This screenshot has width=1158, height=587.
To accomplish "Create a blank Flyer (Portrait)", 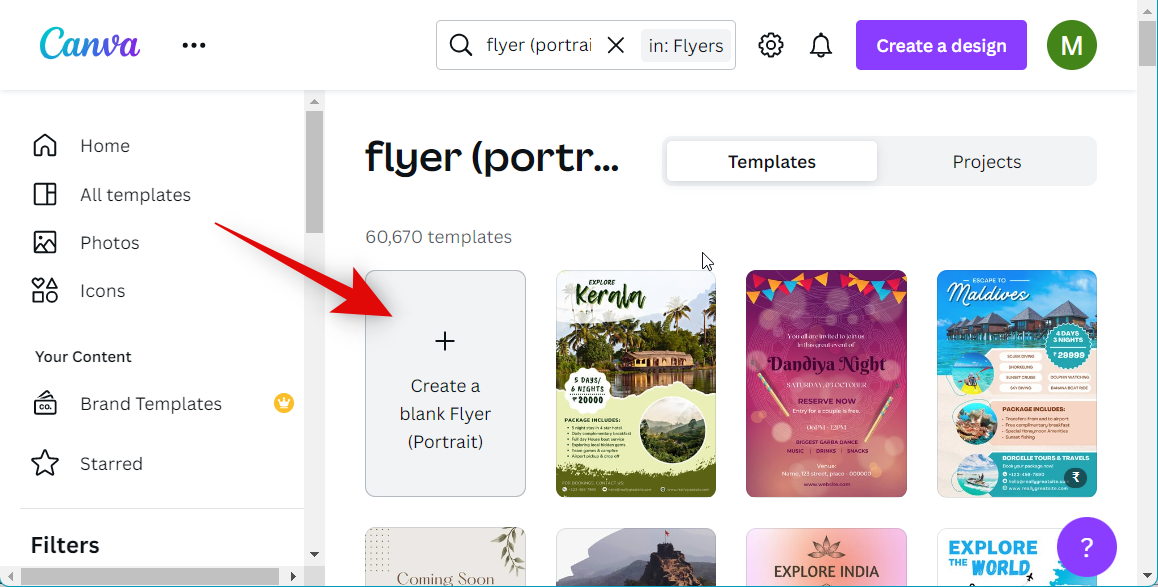I will [x=445, y=383].
